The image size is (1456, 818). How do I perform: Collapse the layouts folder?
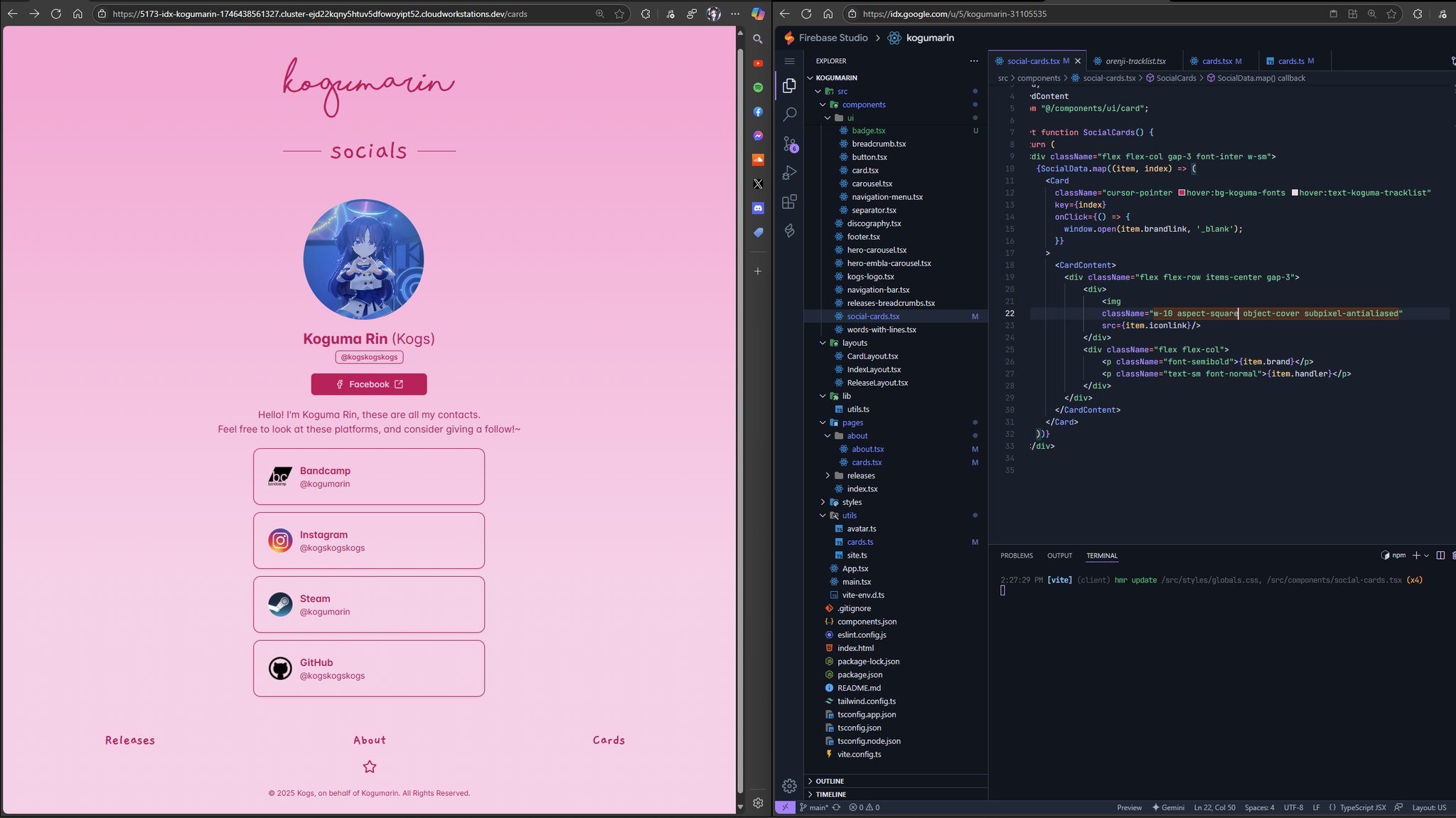click(x=823, y=343)
